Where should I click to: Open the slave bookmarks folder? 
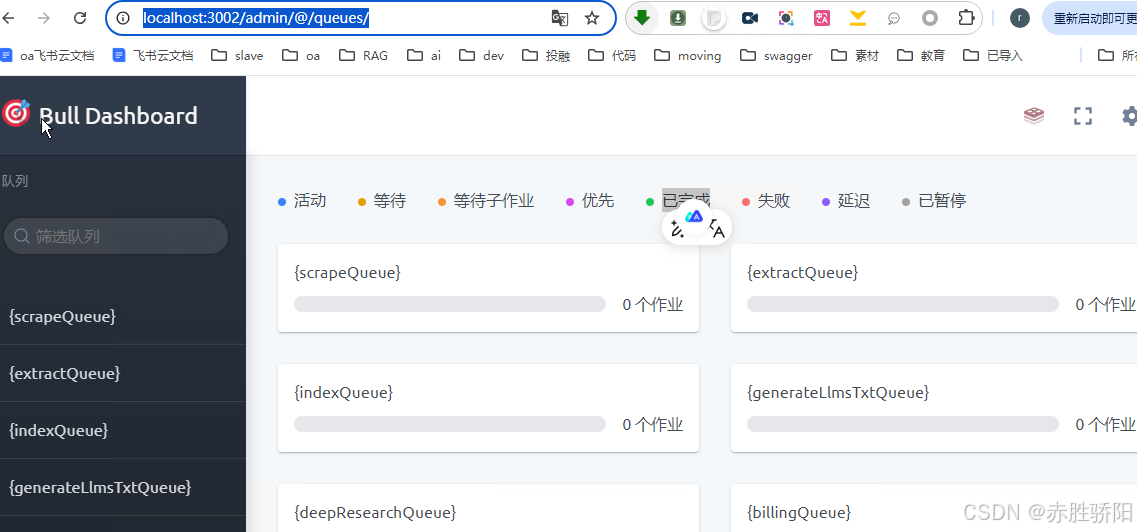pos(237,55)
